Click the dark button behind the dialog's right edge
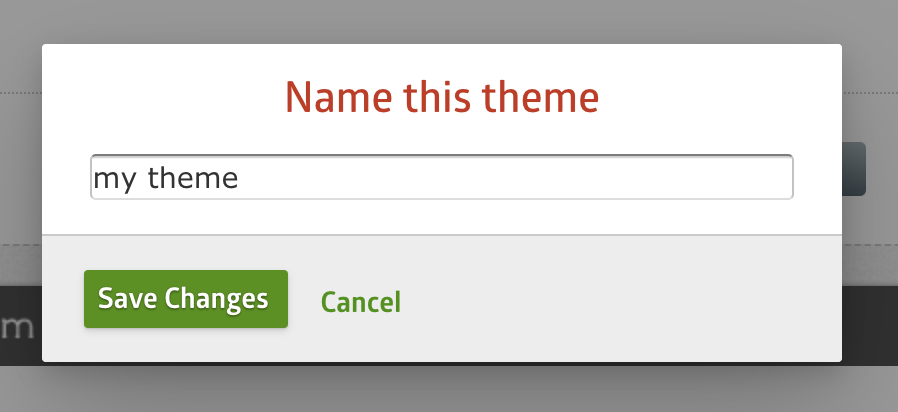898x412 pixels. pos(854,169)
